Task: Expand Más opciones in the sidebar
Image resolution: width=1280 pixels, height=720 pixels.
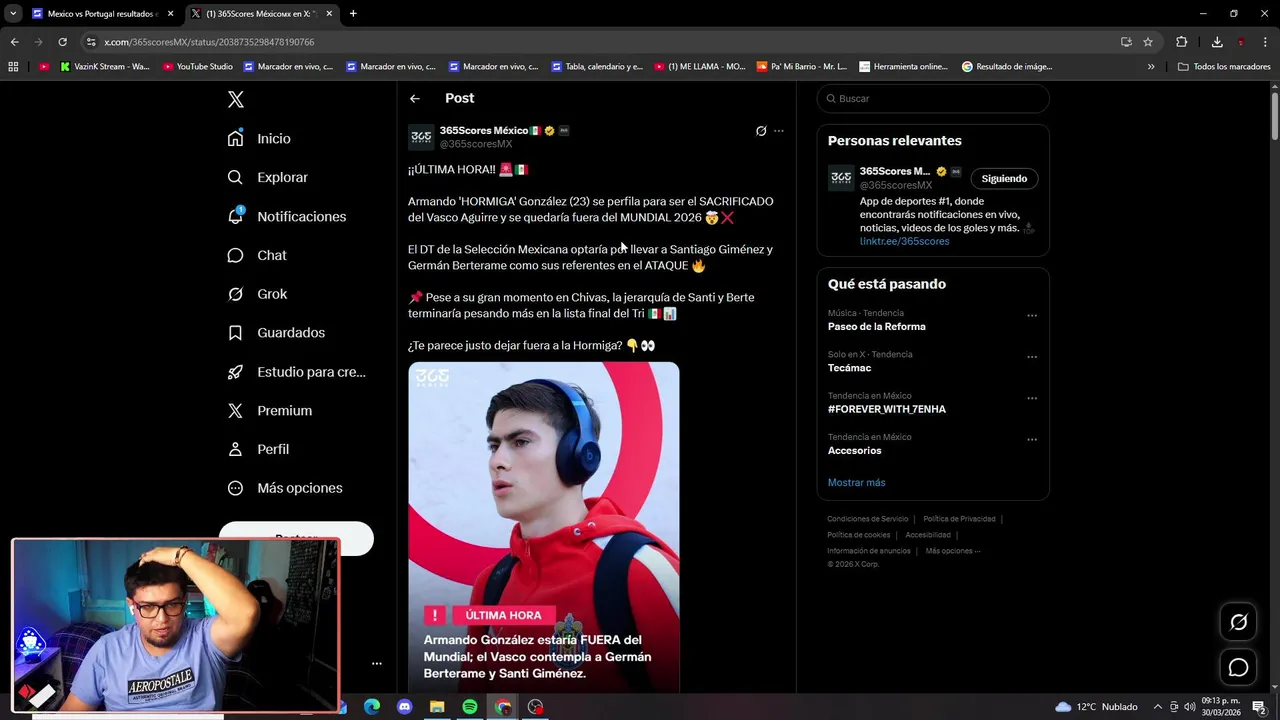Action: click(x=285, y=488)
